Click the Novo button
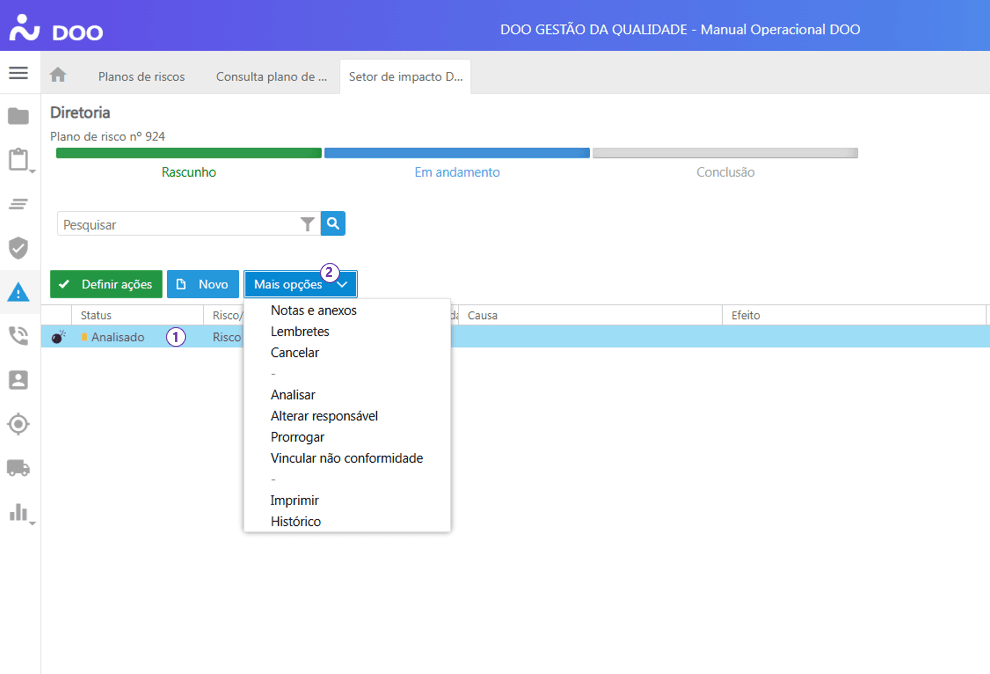Image resolution: width=990 pixels, height=674 pixels. 203,284
